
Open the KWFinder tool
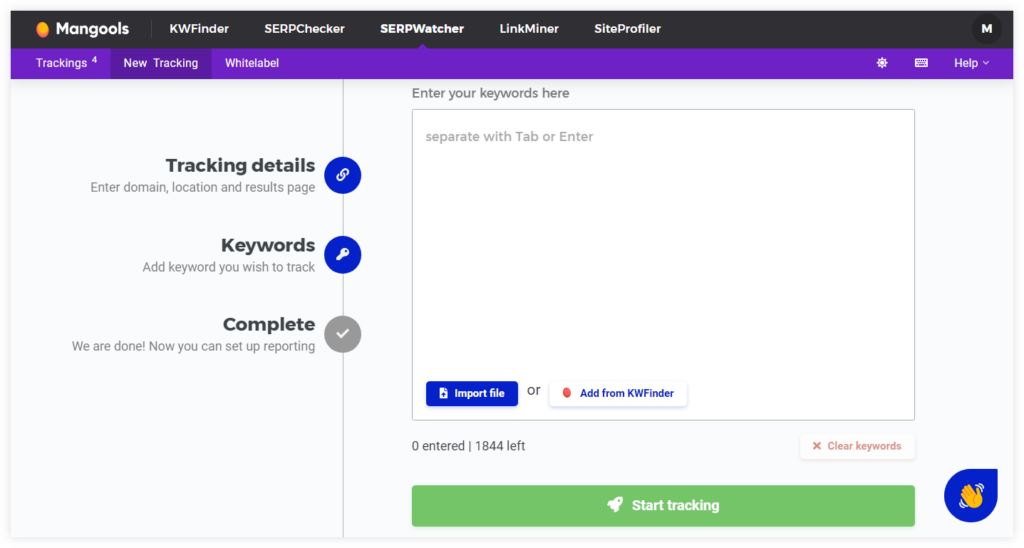pyautogui.click(x=199, y=29)
